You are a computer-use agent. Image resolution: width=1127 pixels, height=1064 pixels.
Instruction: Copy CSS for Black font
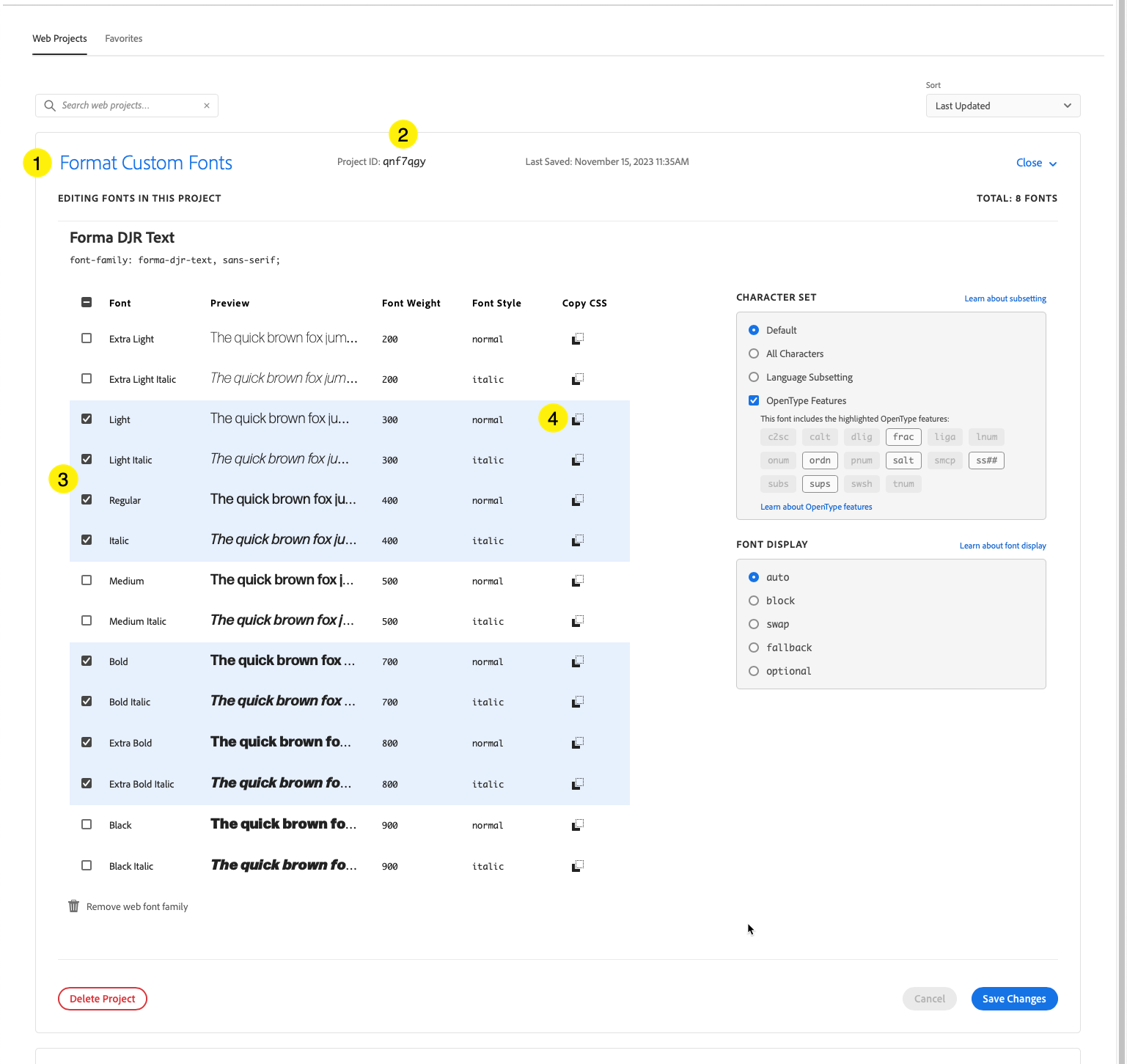click(x=578, y=825)
